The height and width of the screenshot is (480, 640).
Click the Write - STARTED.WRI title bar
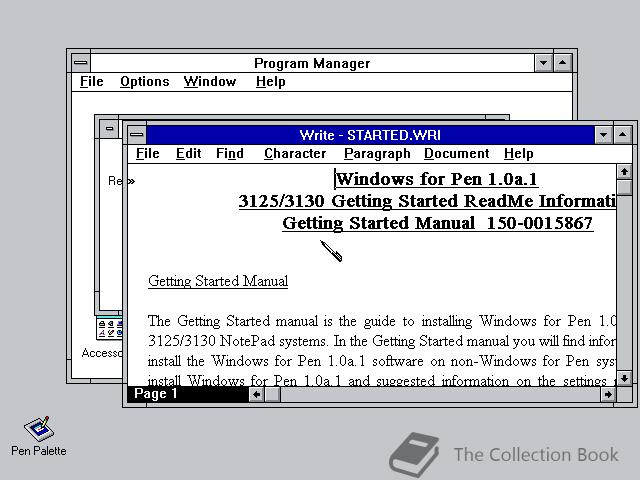(x=370, y=135)
